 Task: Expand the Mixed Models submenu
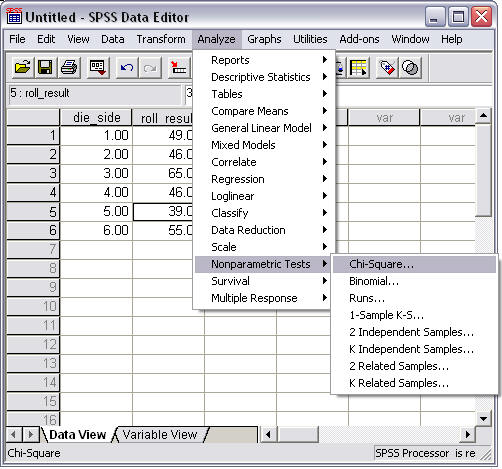pyautogui.click(x=264, y=145)
